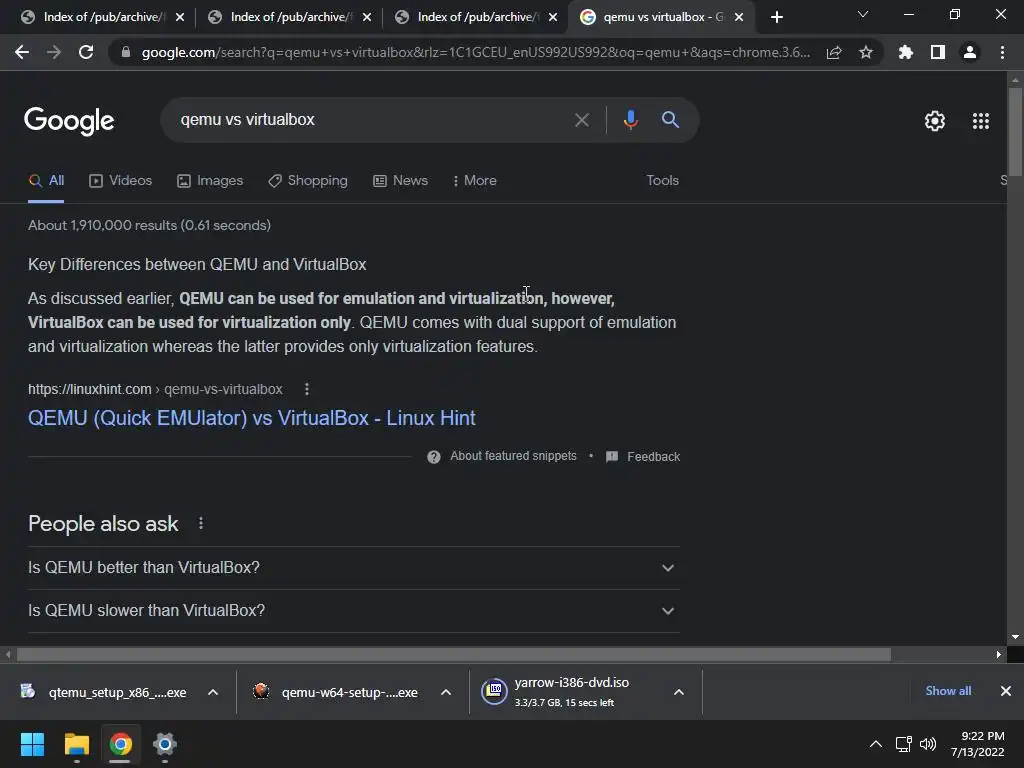This screenshot has width=1024, height=768.
Task: Open People also ask options dots
Action: pyautogui.click(x=201, y=524)
